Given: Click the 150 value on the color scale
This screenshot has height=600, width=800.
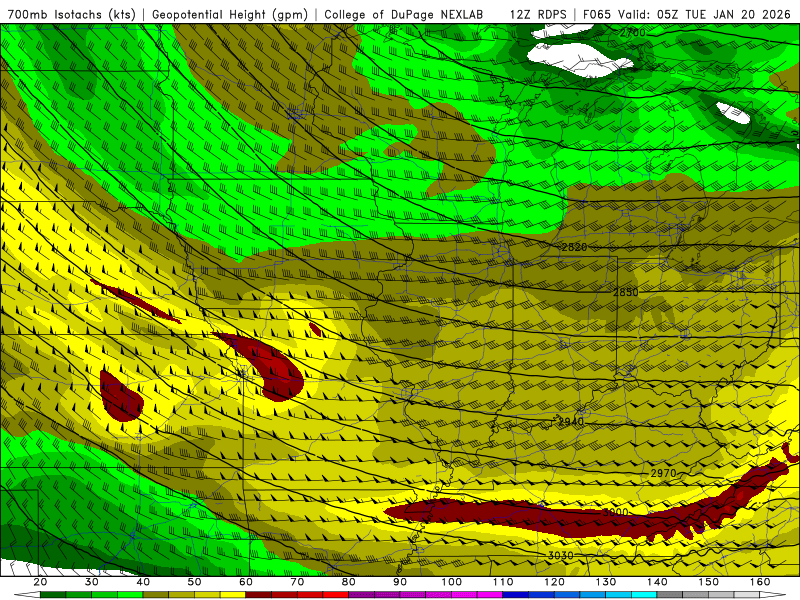Looking at the screenshot, I should (709, 582).
